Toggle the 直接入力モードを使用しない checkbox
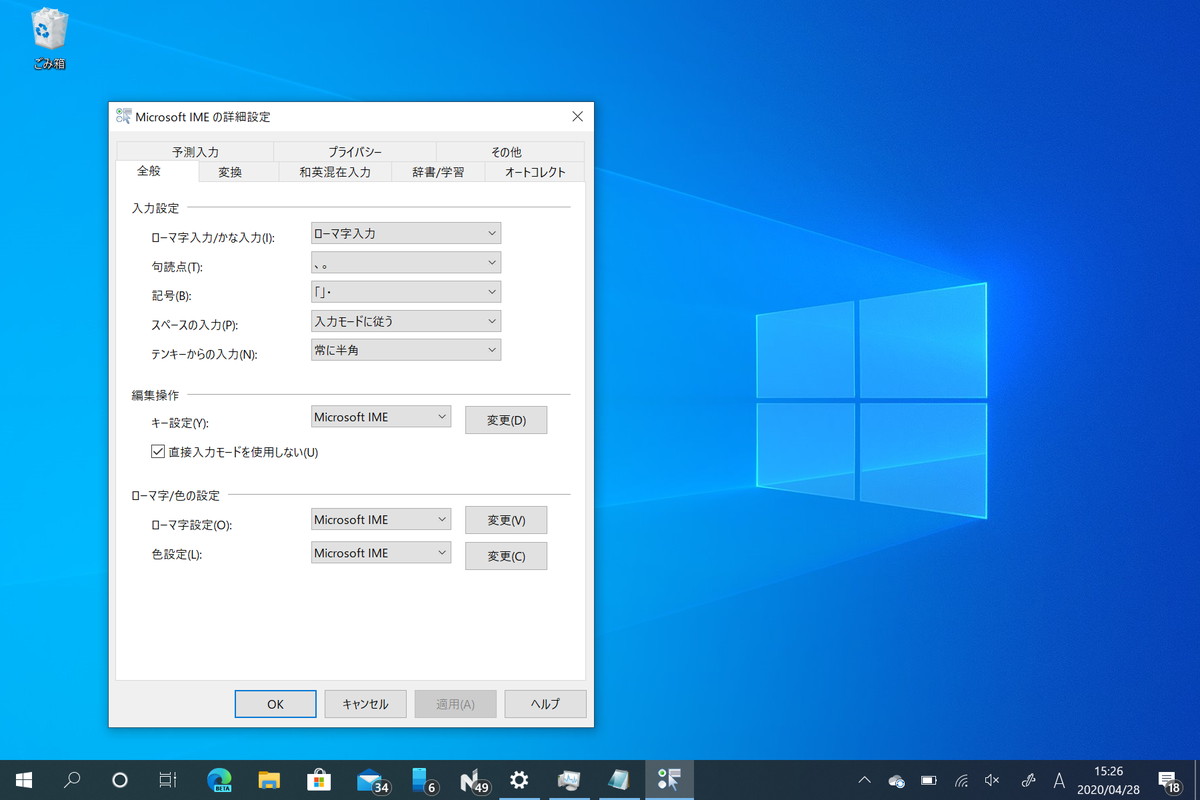This screenshot has width=1200, height=800. (x=158, y=452)
